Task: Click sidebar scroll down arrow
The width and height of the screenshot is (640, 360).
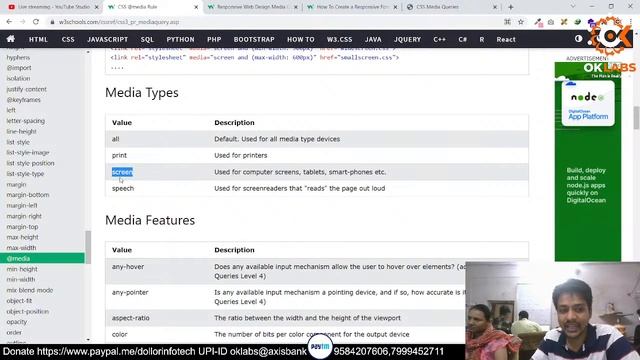Action: (88, 339)
